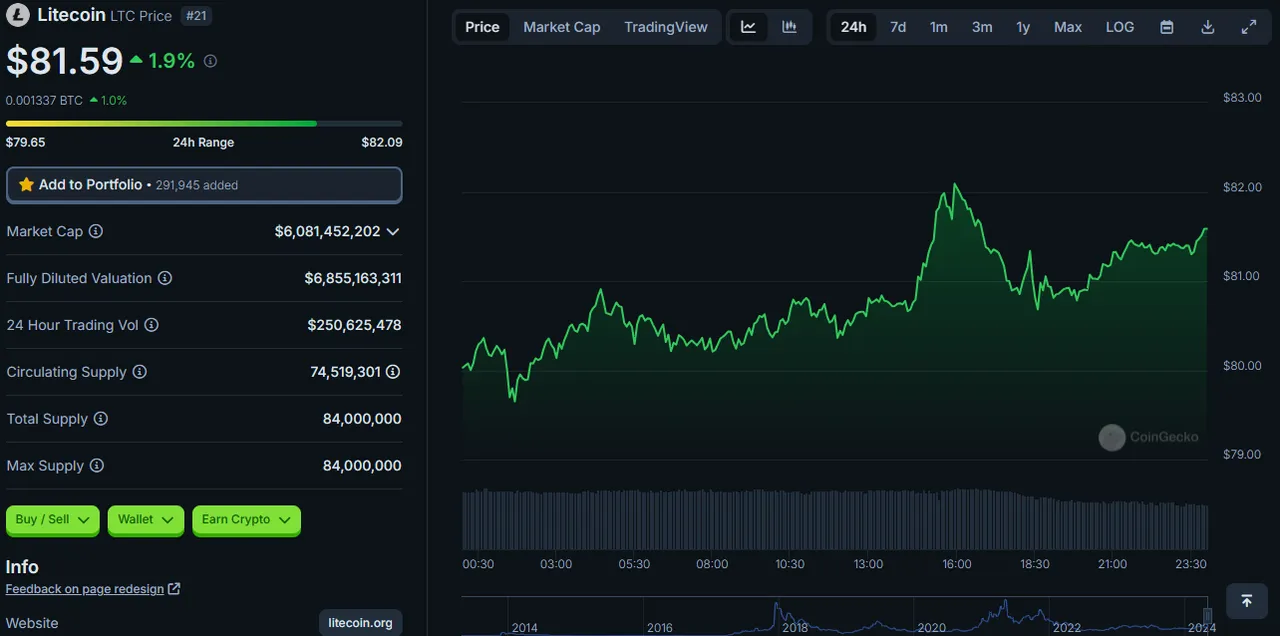
Task: Show Circulating Supply label info icon
Action: 140,372
